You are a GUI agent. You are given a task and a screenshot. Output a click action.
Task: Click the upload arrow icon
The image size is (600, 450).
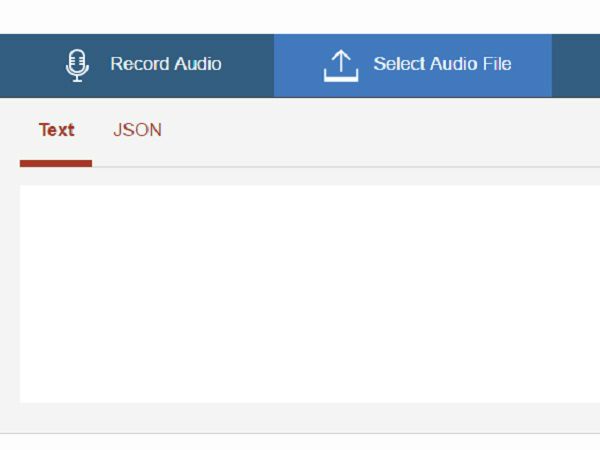pos(341,66)
